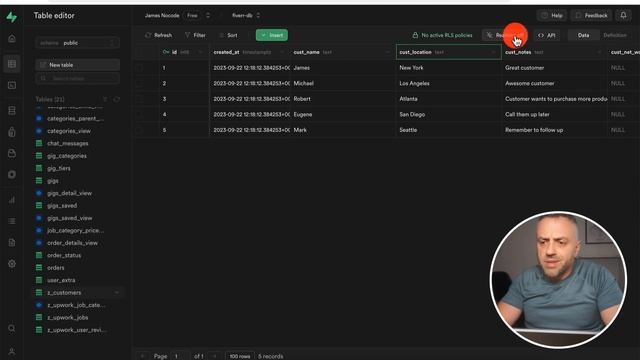
Task: Click the Call them up later cell
Action: (554, 114)
